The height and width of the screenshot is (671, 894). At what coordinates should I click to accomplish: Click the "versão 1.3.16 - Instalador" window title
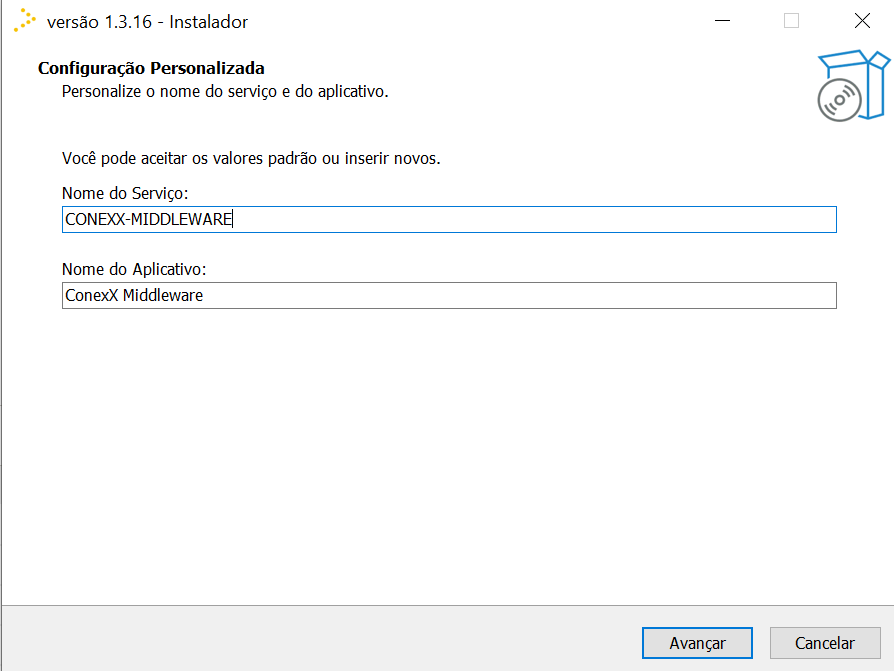pyautogui.click(x=147, y=22)
